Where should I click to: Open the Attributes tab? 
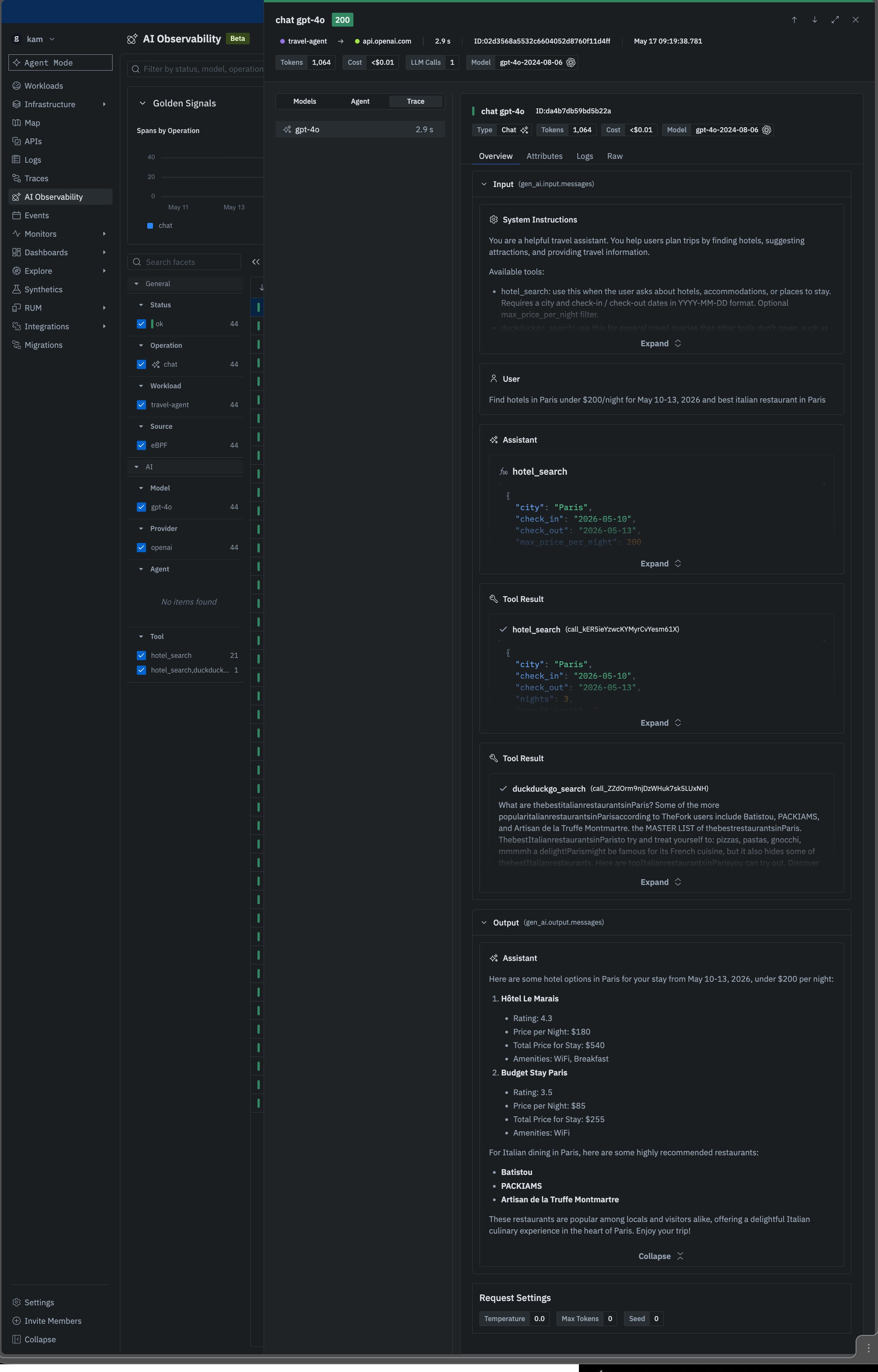545,156
